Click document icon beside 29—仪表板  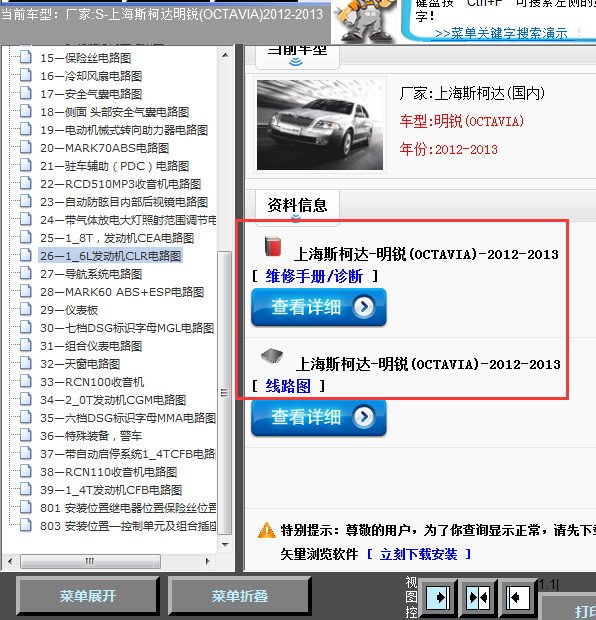point(26,309)
